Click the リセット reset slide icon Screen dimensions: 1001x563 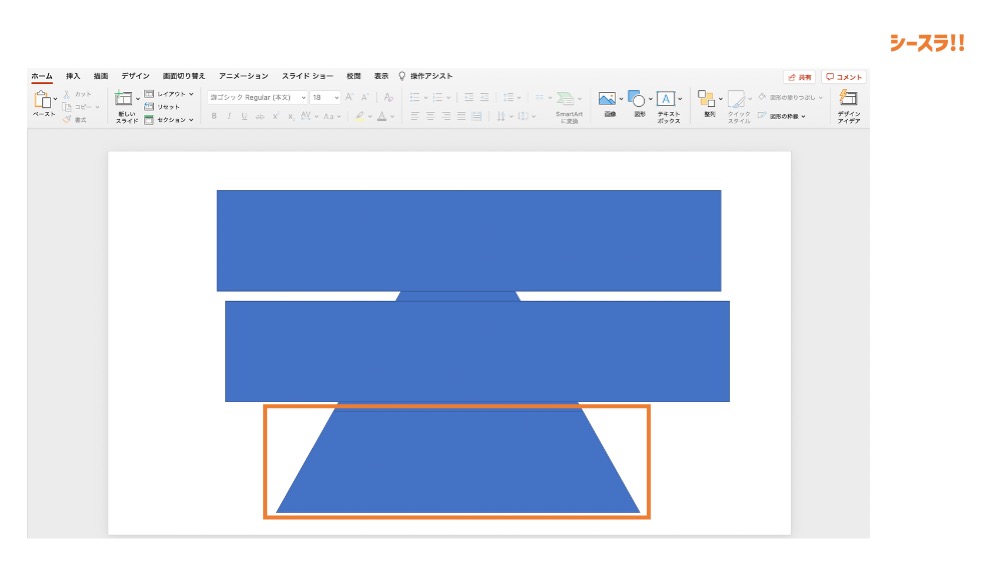[x=163, y=106]
